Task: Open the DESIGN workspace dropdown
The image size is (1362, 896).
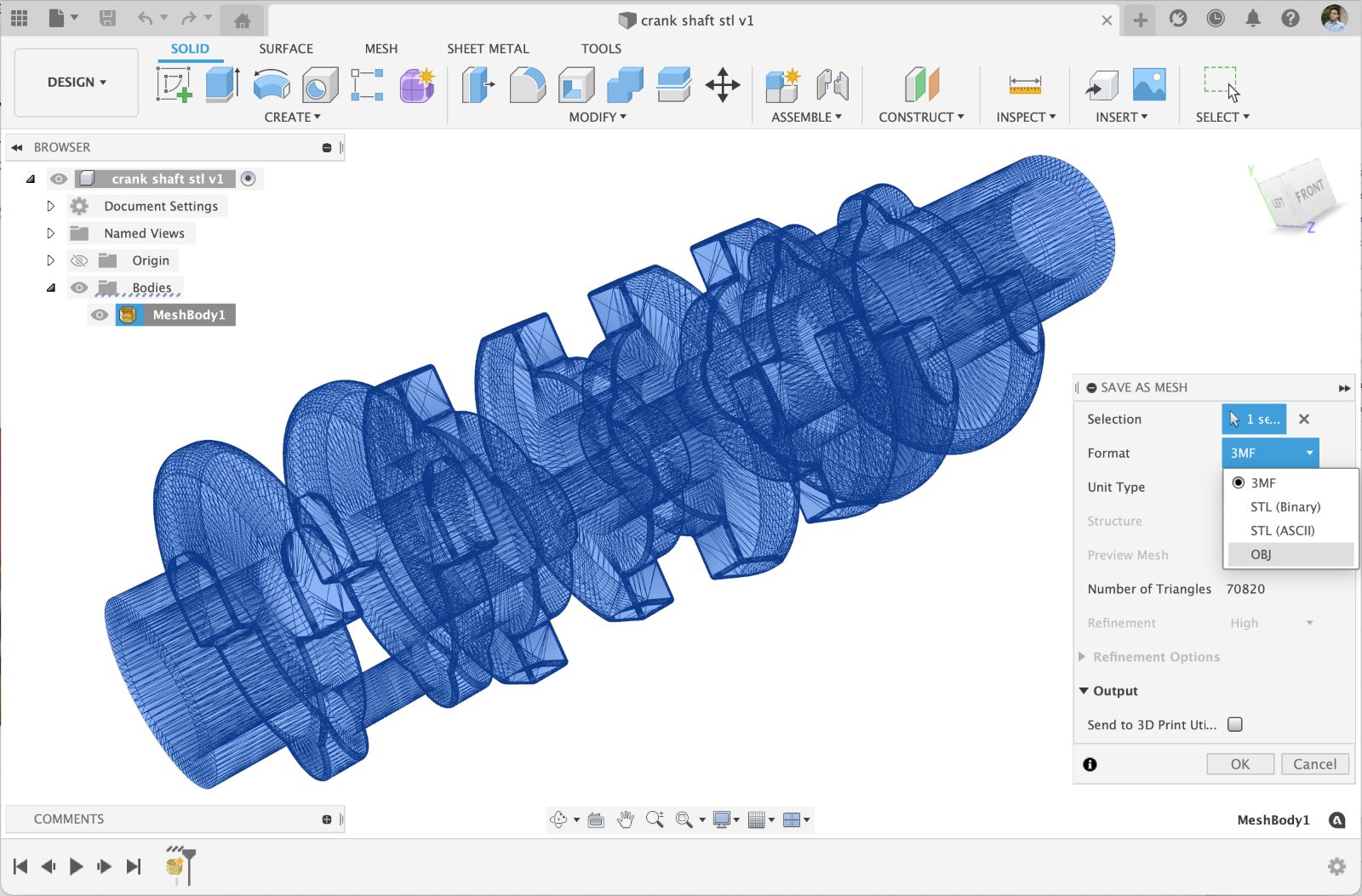Action: click(77, 83)
